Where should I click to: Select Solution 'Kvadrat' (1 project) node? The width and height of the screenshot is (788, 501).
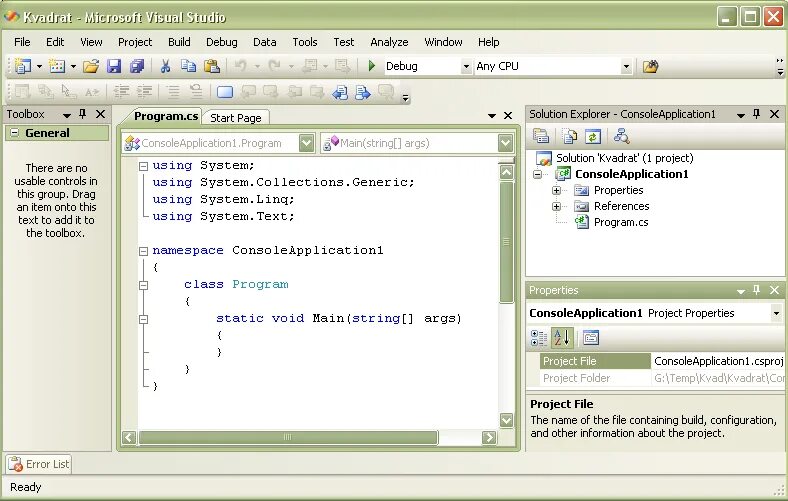coord(625,158)
